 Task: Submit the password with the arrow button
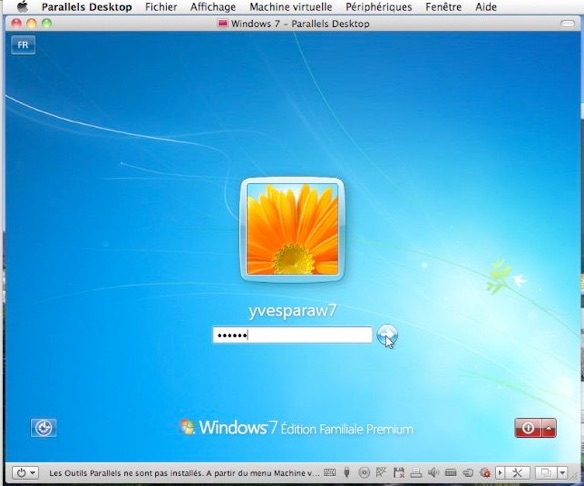(x=387, y=335)
